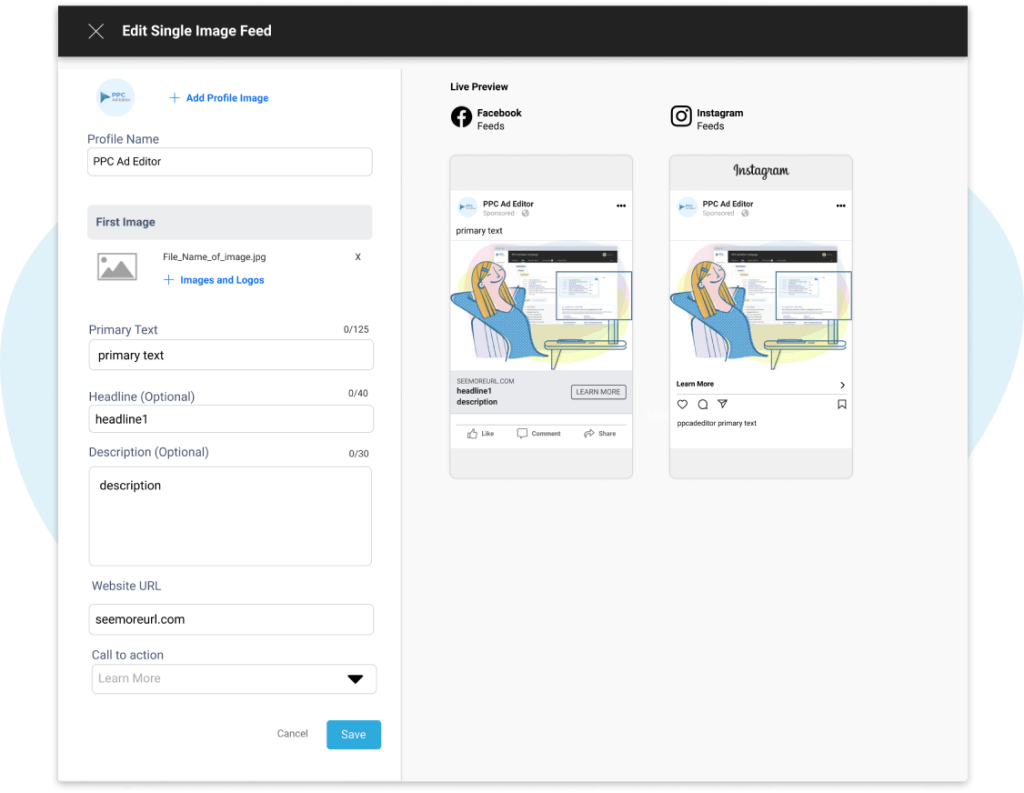Click the image placeholder thumbnail icon
This screenshot has width=1024, height=793.
(x=117, y=266)
